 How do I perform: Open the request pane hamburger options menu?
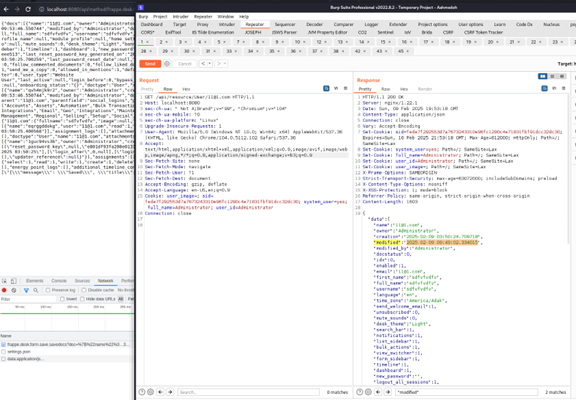[345, 89]
